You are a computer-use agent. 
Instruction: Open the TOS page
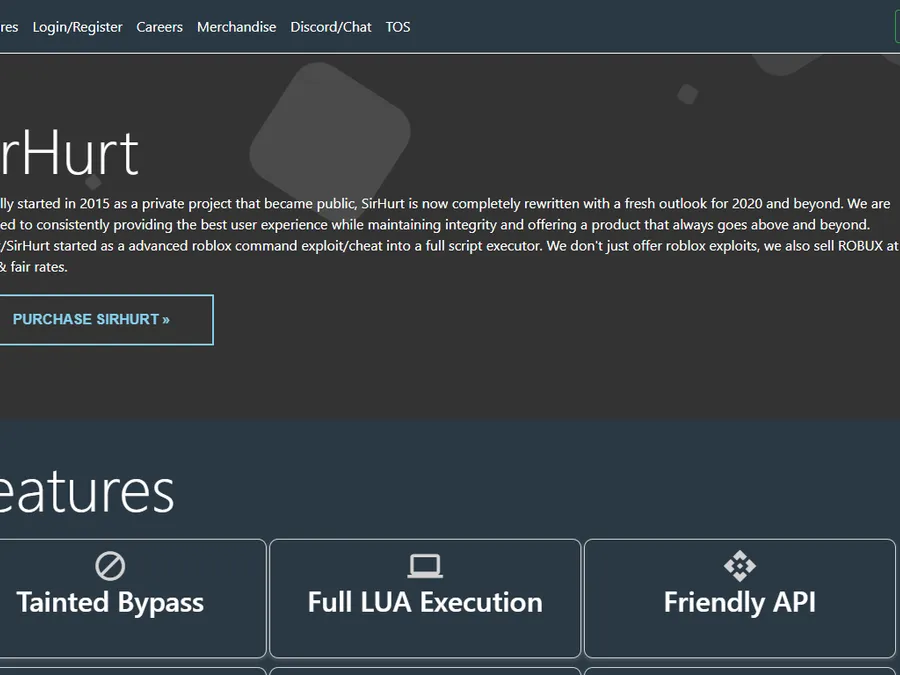[398, 27]
